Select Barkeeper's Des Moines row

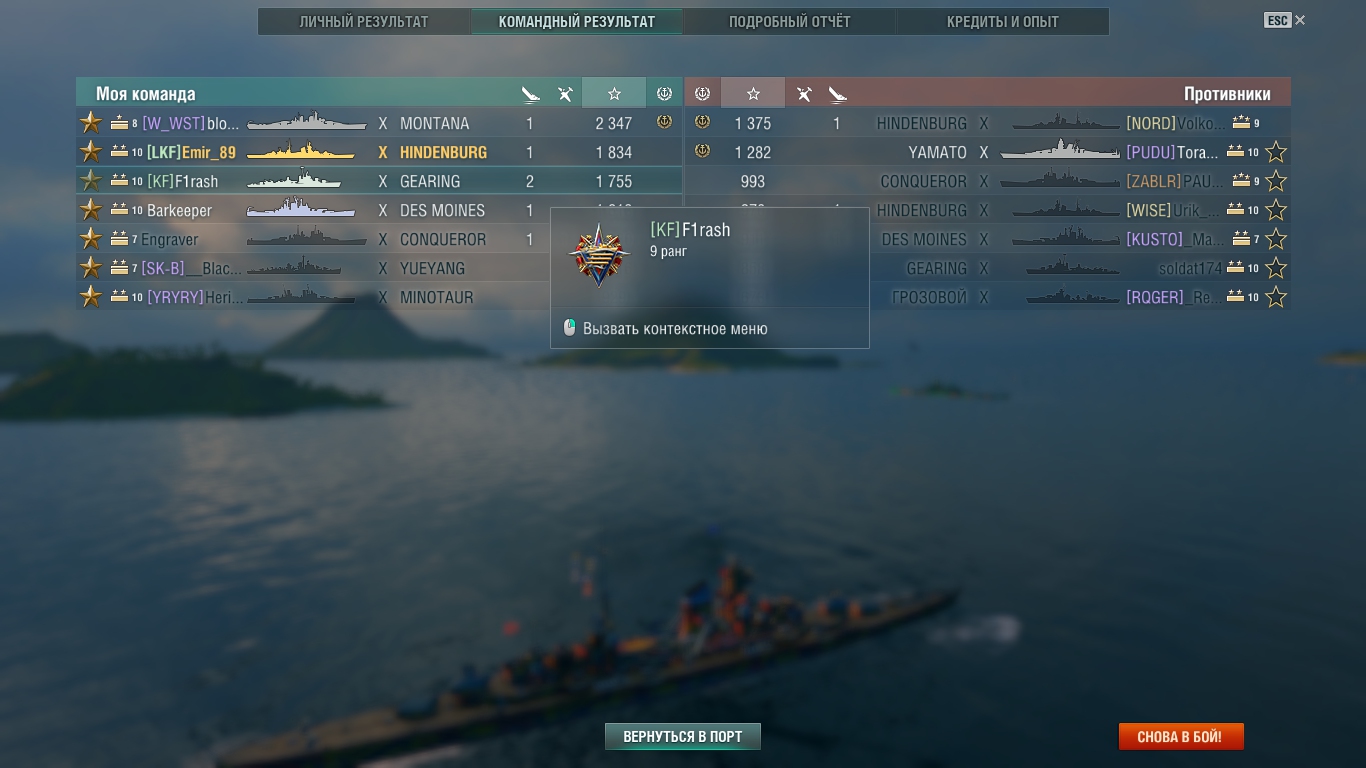379,210
